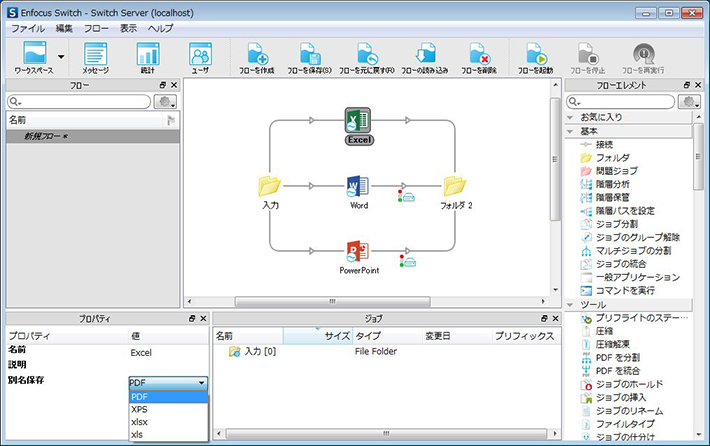Screen dimensions: 710x446
Task: Open the フロー menu
Action: click(x=96, y=29)
